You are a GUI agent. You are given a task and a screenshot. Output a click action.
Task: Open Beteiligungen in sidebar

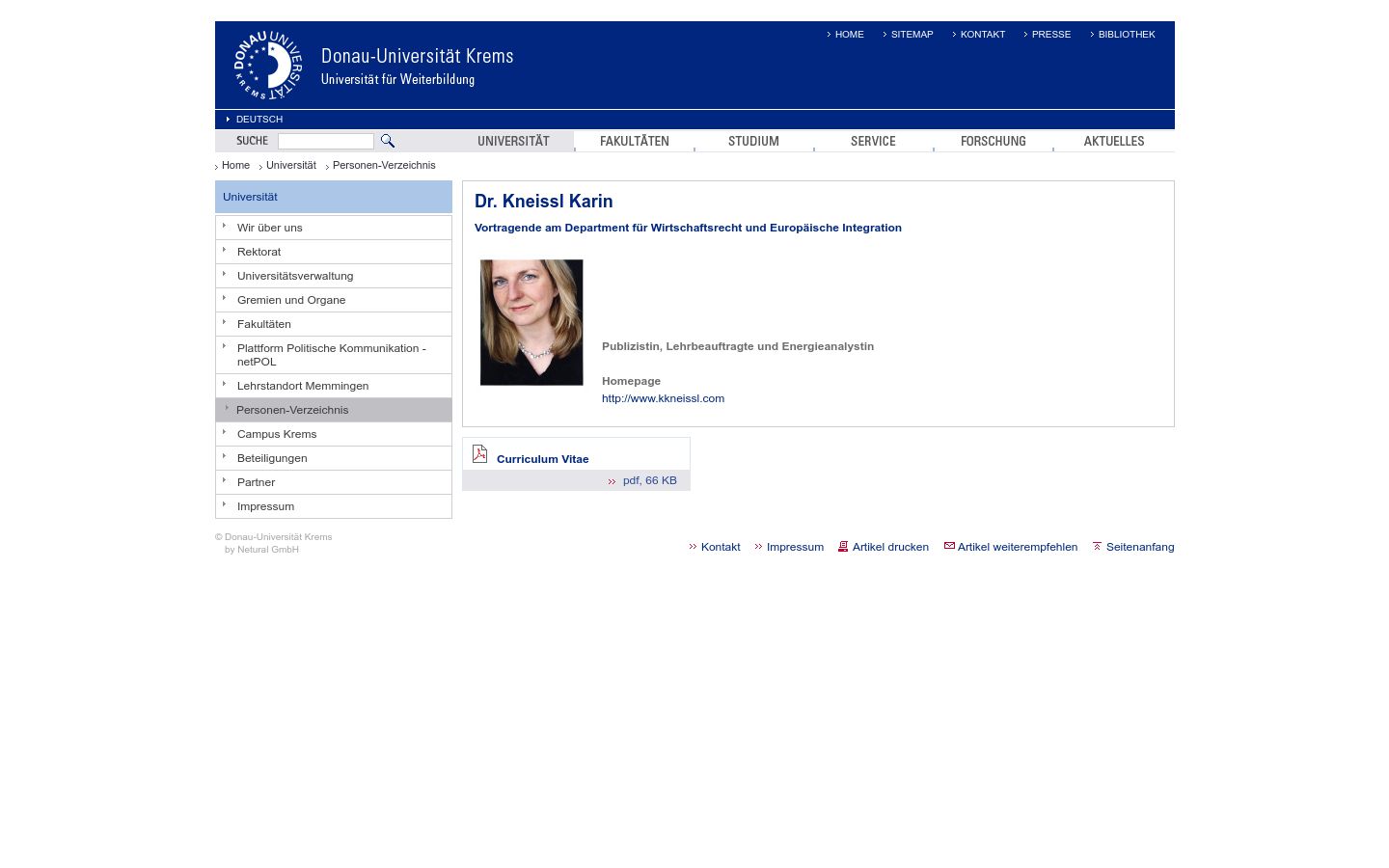(334, 458)
